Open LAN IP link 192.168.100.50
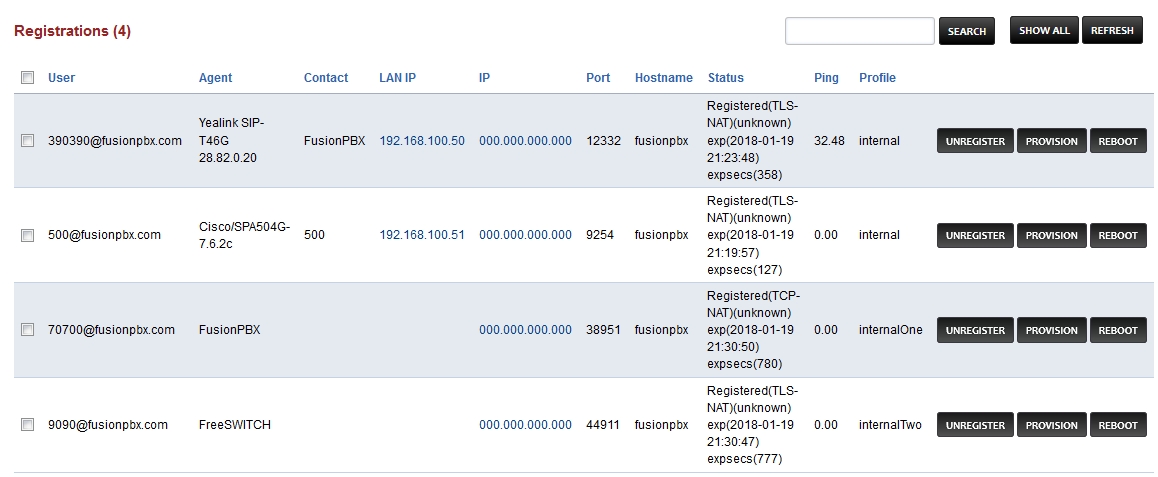The image size is (1158, 477). [422, 141]
